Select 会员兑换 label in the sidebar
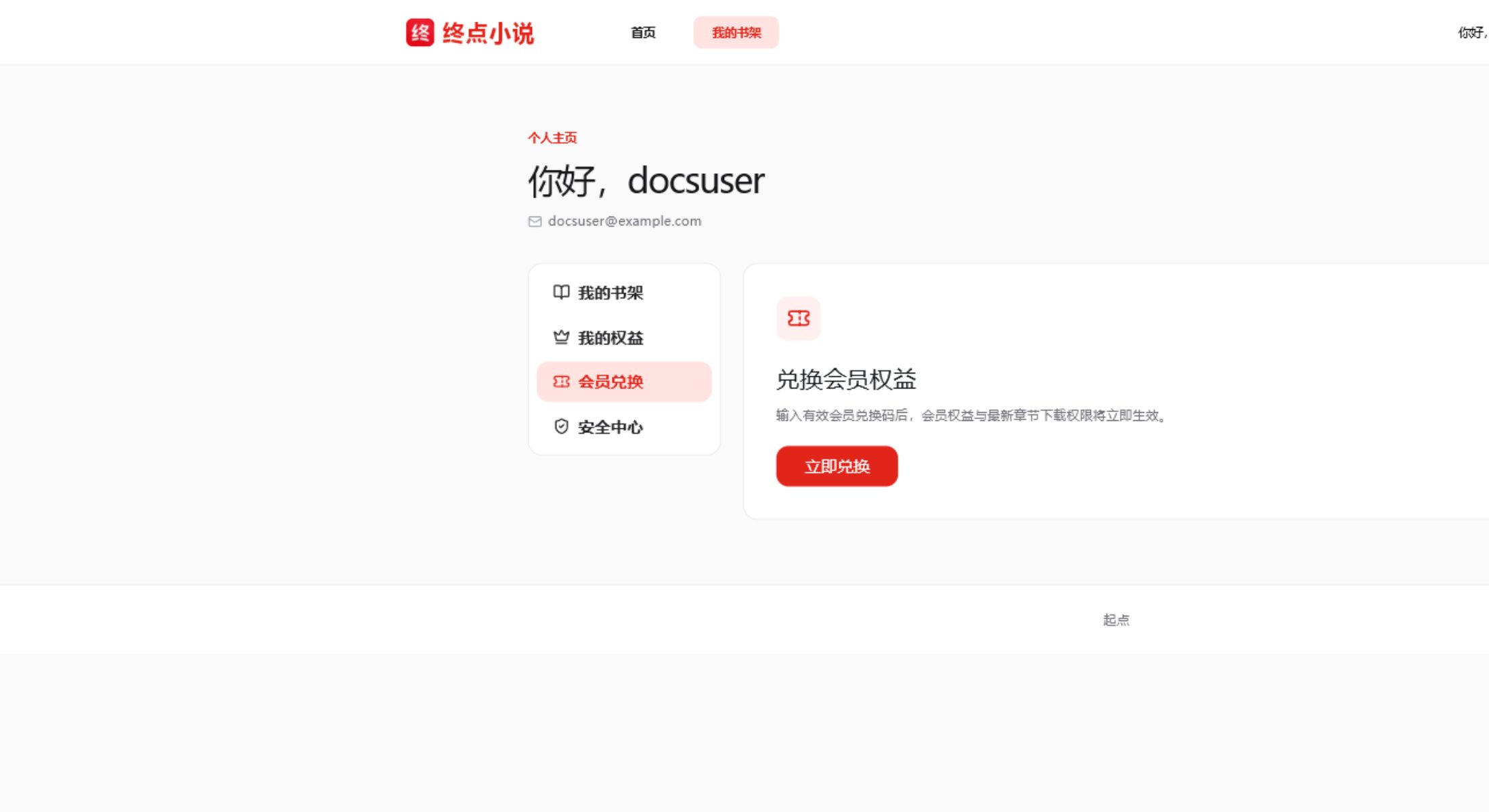Screen dimensions: 1489x812 [610, 382]
